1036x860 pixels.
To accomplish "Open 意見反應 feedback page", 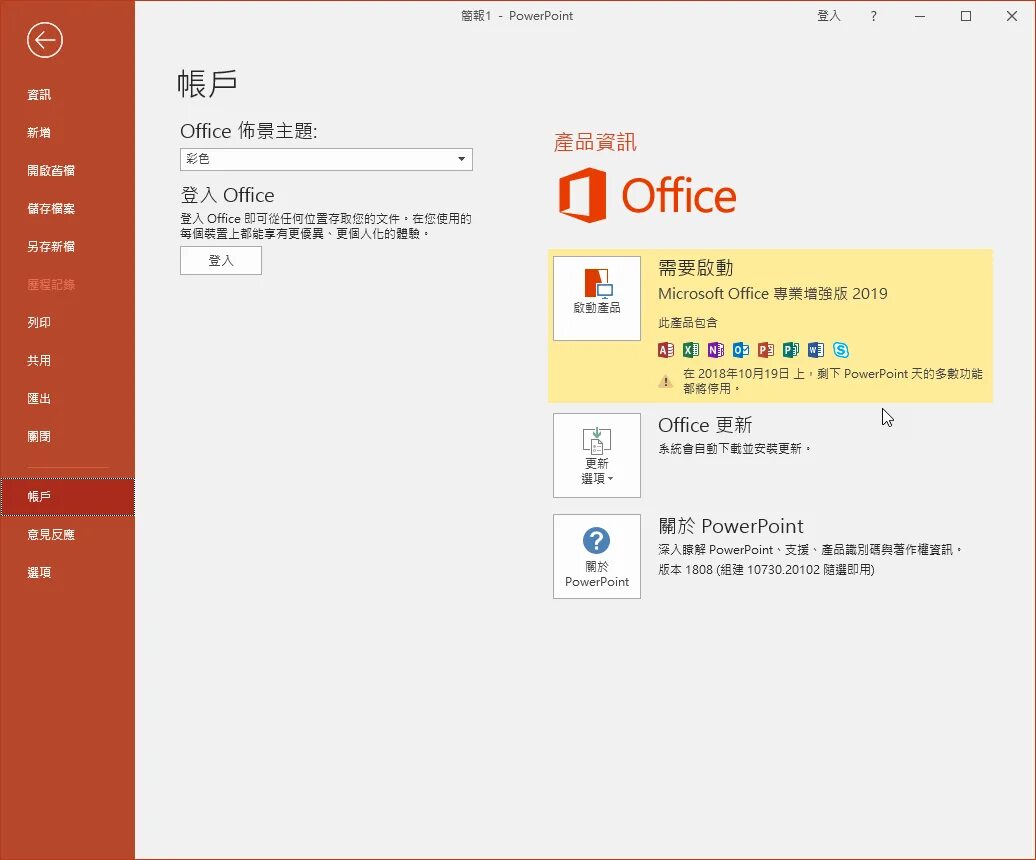I will pos(51,534).
